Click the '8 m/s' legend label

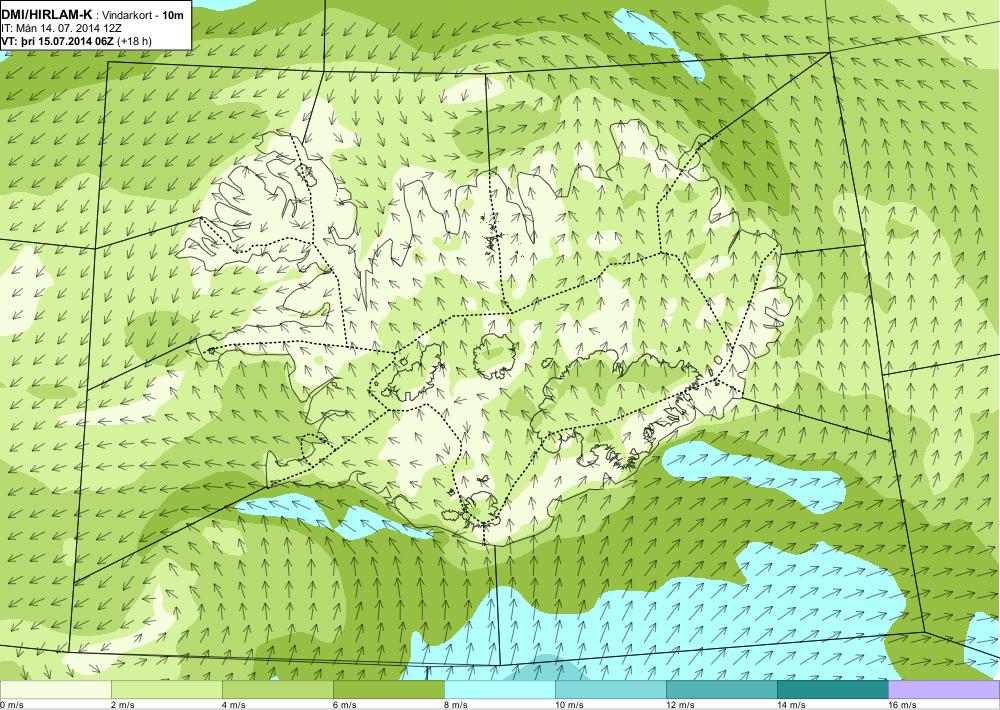click(x=455, y=705)
